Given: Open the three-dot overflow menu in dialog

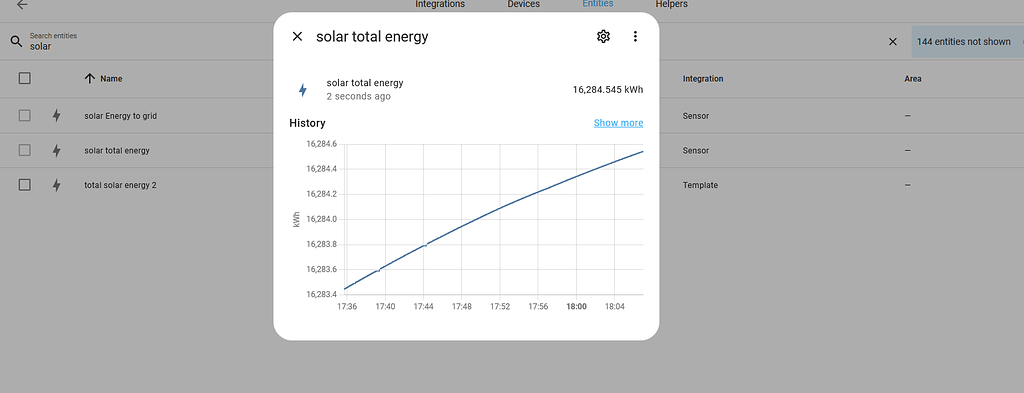Looking at the screenshot, I should pyautogui.click(x=635, y=37).
